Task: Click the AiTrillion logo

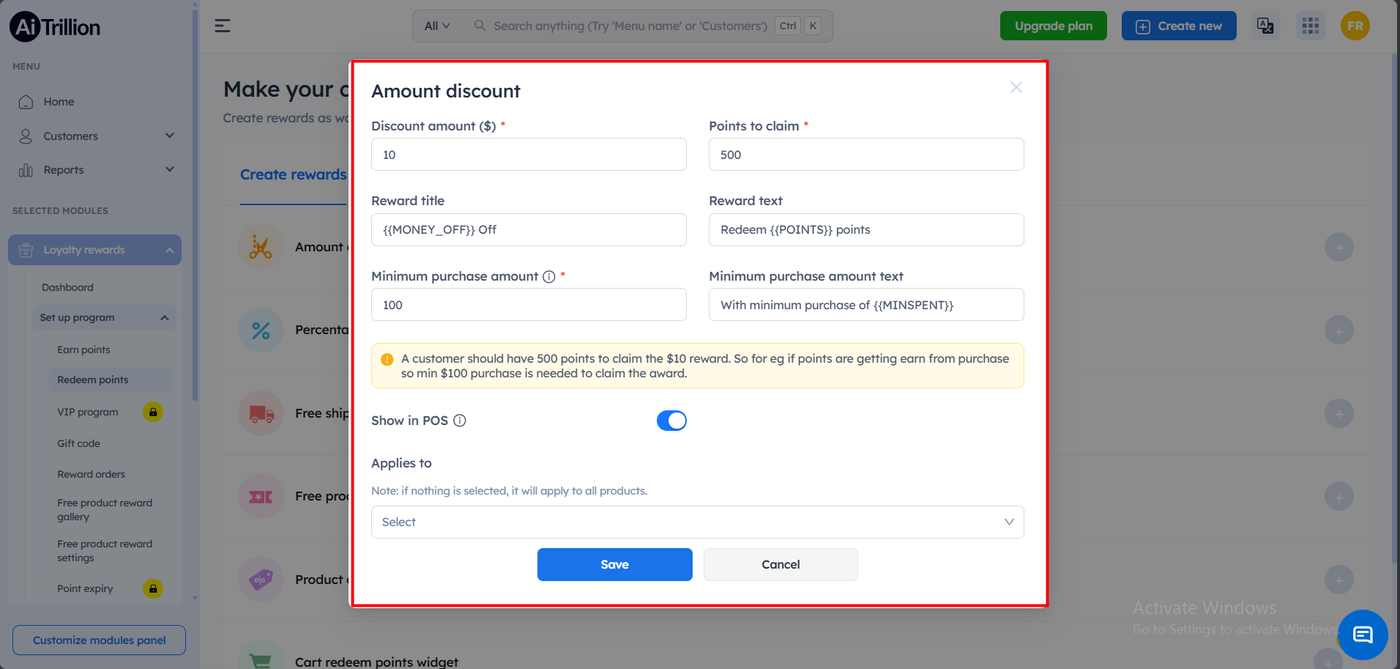Action: tap(55, 27)
